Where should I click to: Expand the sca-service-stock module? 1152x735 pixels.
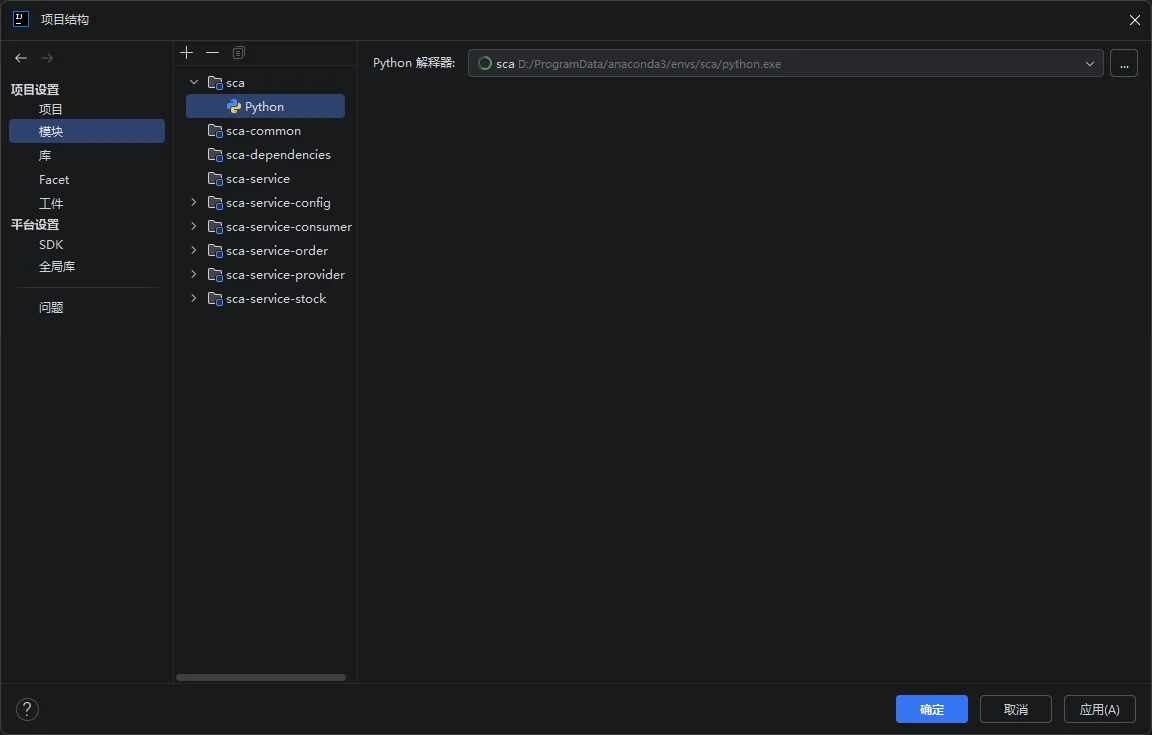194,298
